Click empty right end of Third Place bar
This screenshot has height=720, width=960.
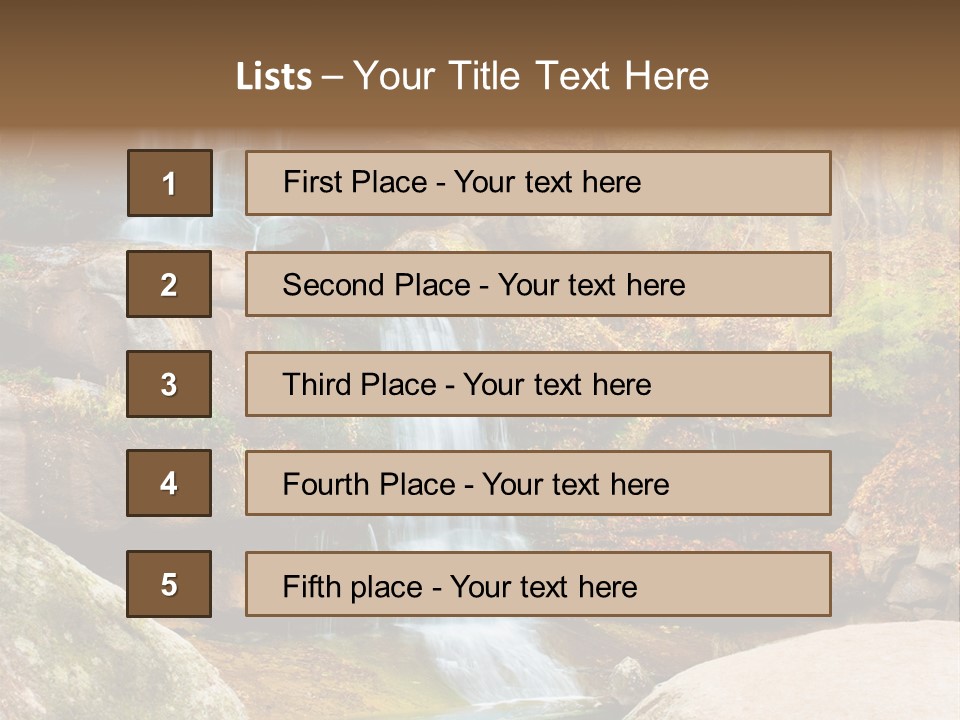click(760, 384)
